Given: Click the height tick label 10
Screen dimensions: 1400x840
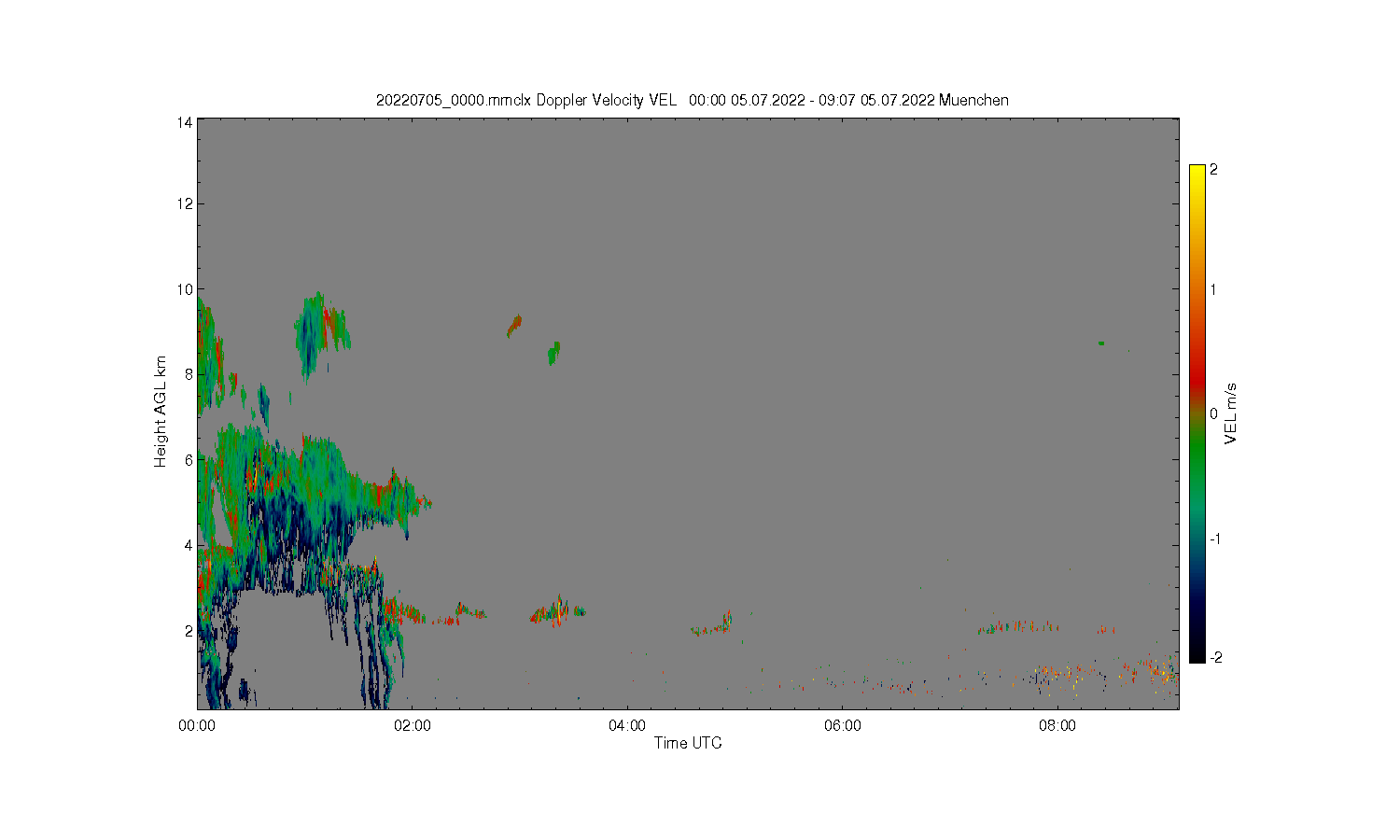Looking at the screenshot, I should point(186,289).
